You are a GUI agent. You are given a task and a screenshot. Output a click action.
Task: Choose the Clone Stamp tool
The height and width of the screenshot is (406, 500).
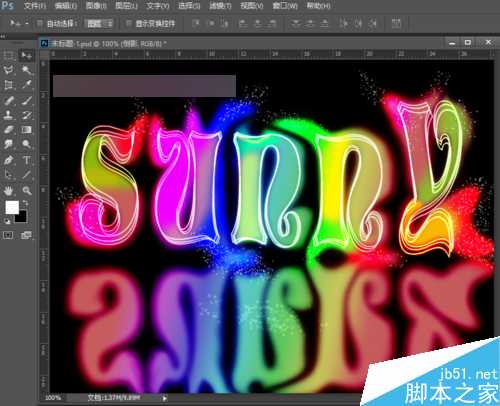coord(9,115)
